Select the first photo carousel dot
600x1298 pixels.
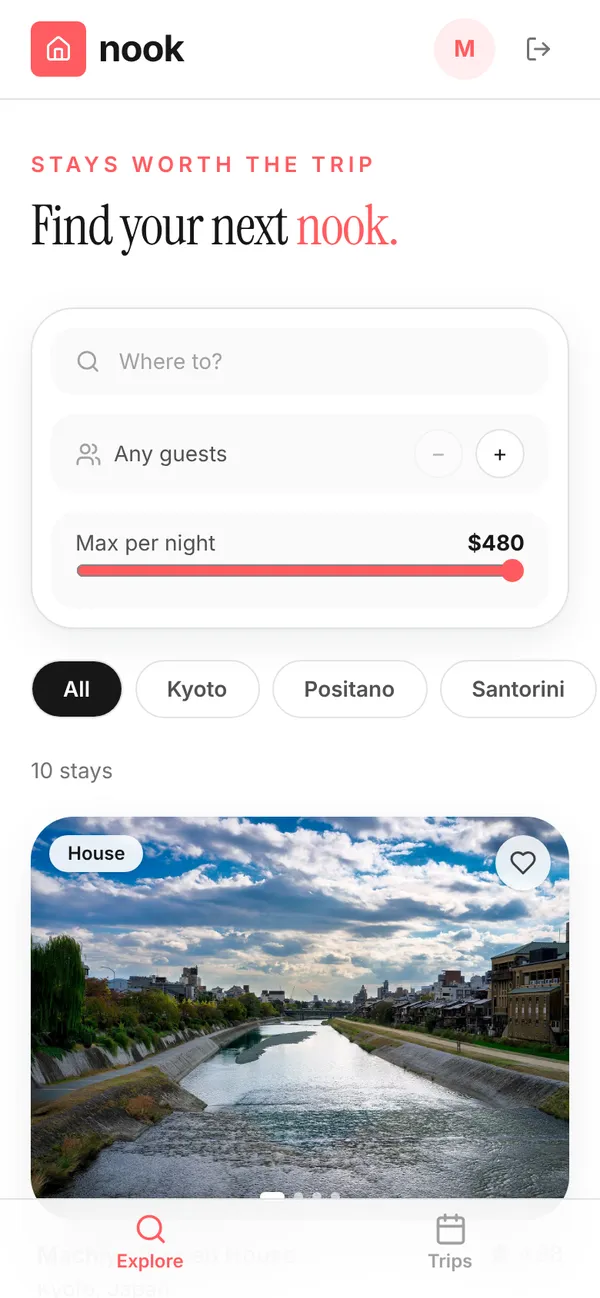(x=272, y=1195)
